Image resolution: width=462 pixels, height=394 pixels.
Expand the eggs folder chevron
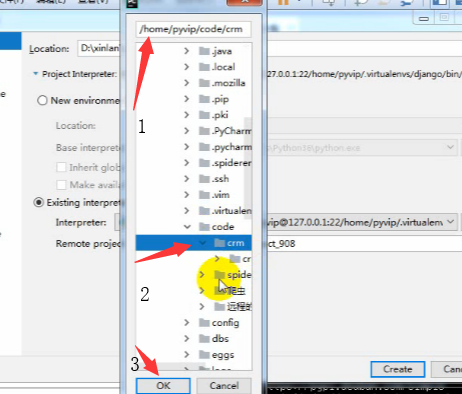[187, 355]
